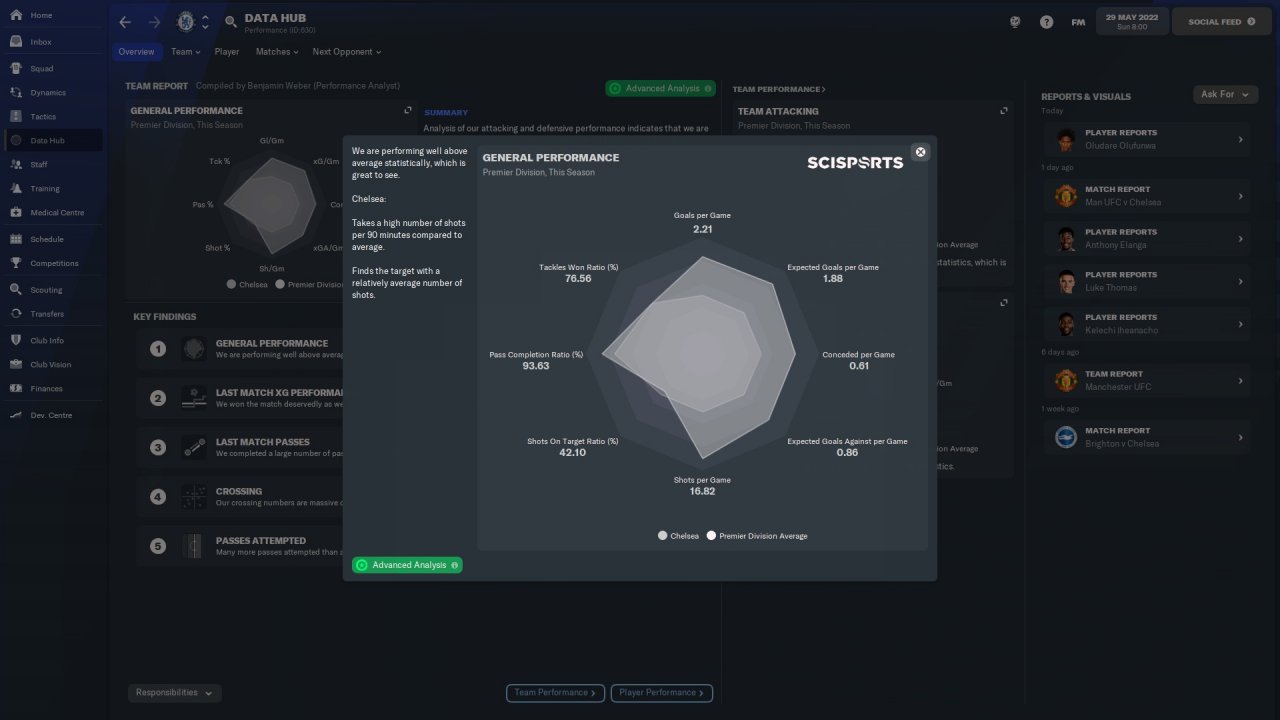Click the Shots per Game value 16.82
This screenshot has width=1280, height=720.
702,492
